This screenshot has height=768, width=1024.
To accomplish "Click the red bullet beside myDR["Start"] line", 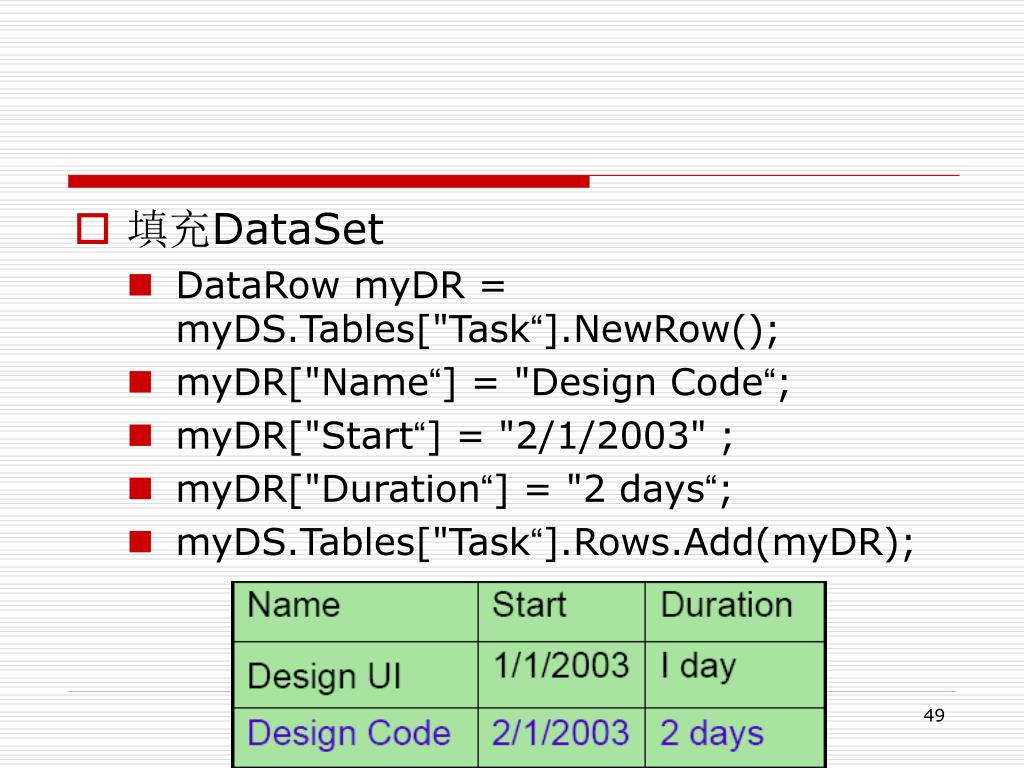I will 140,434.
